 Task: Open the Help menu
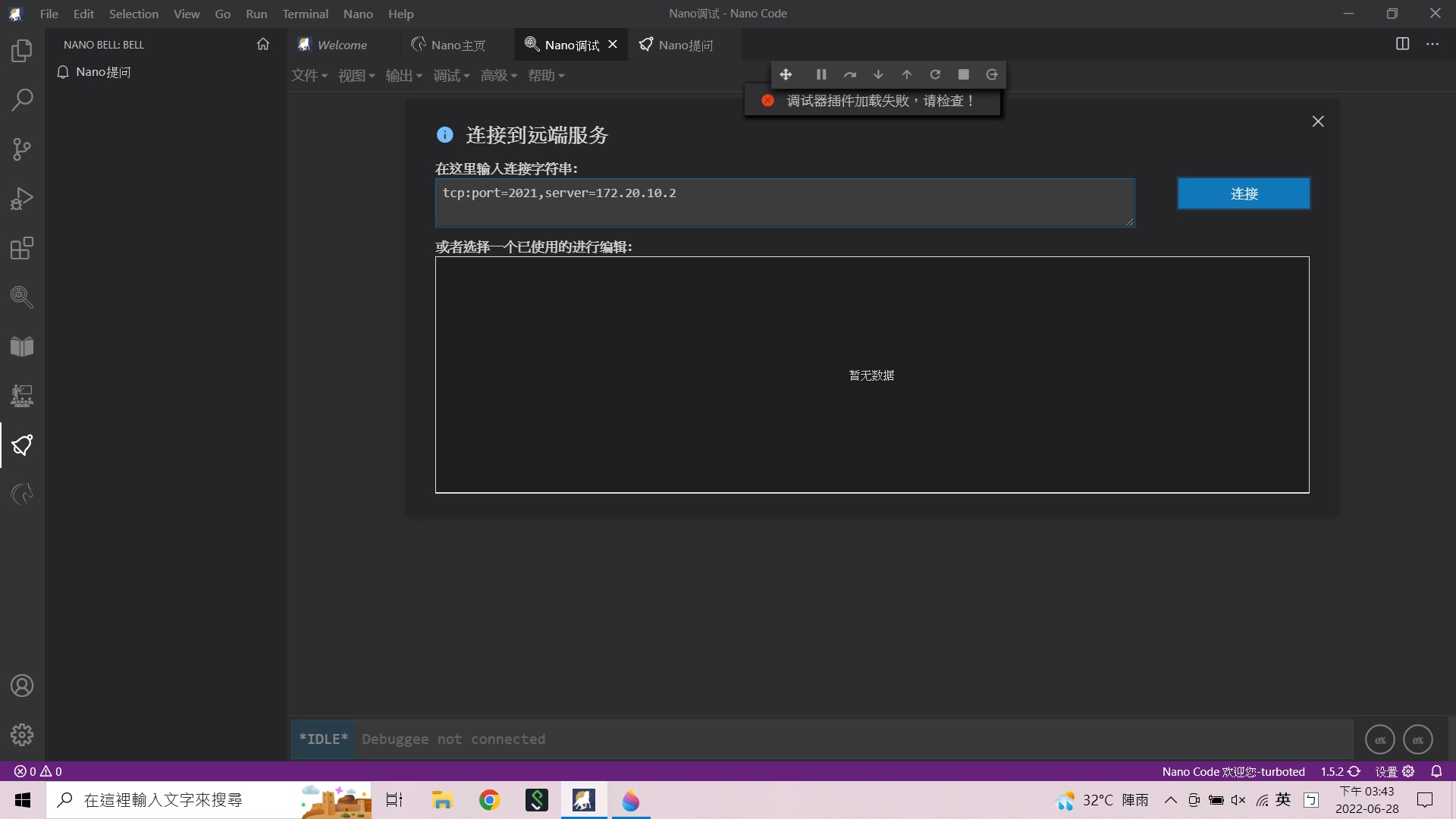(x=400, y=14)
